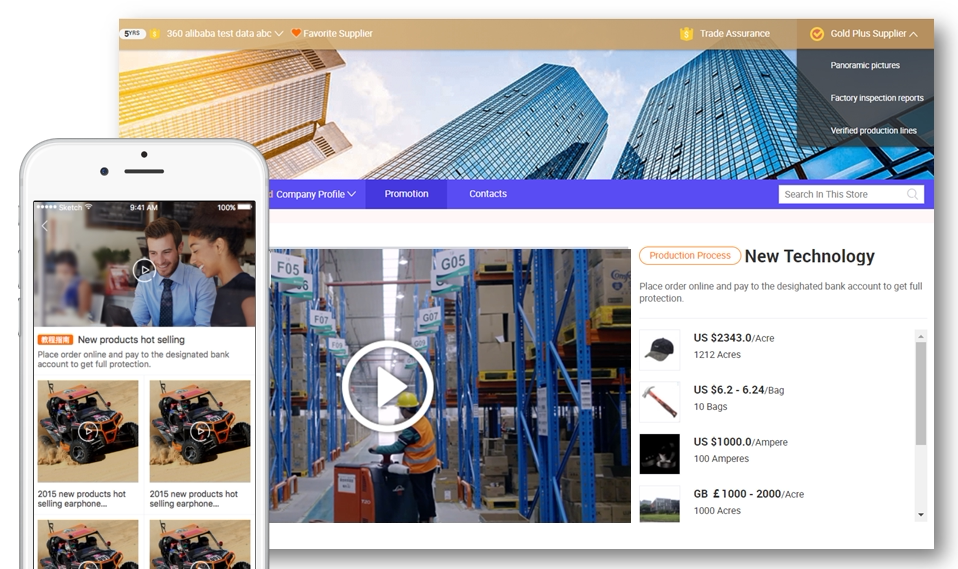The width and height of the screenshot is (958, 569).
Task: Open the Favorite Supplier link
Action: 337,34
